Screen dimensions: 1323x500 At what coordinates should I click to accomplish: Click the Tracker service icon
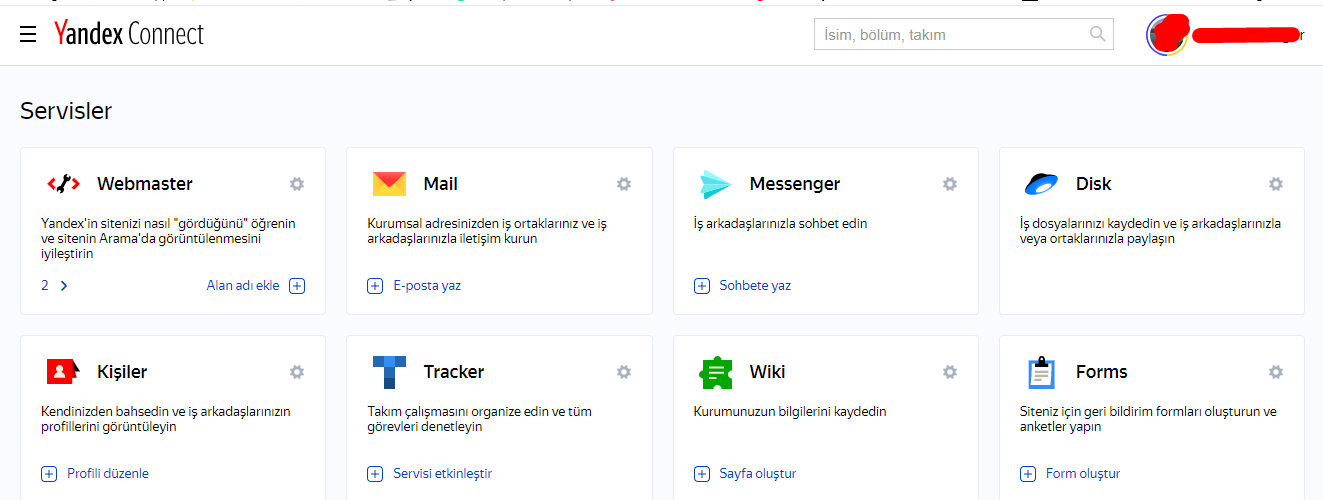click(x=389, y=372)
